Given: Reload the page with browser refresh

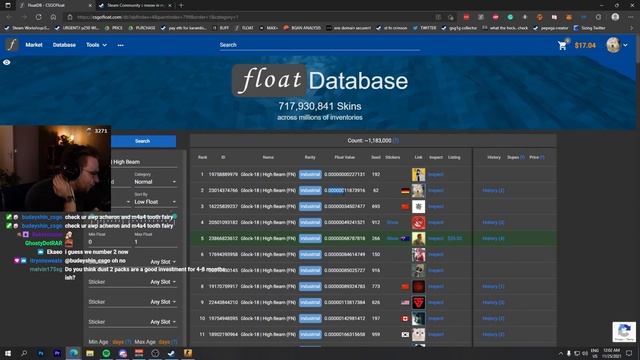Looking at the screenshot, I should click(38, 17).
